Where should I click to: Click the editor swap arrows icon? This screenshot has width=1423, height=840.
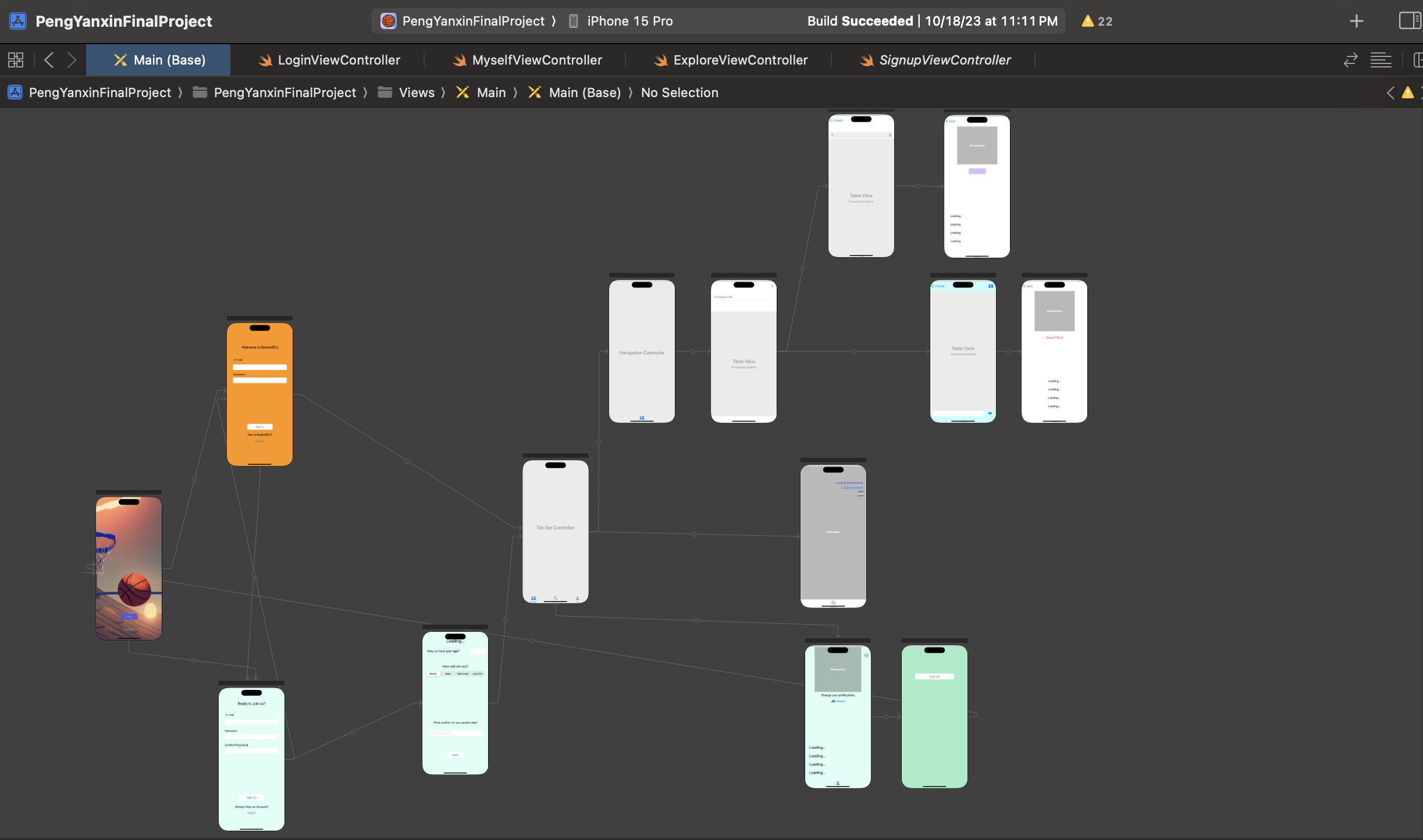pyautogui.click(x=1350, y=60)
